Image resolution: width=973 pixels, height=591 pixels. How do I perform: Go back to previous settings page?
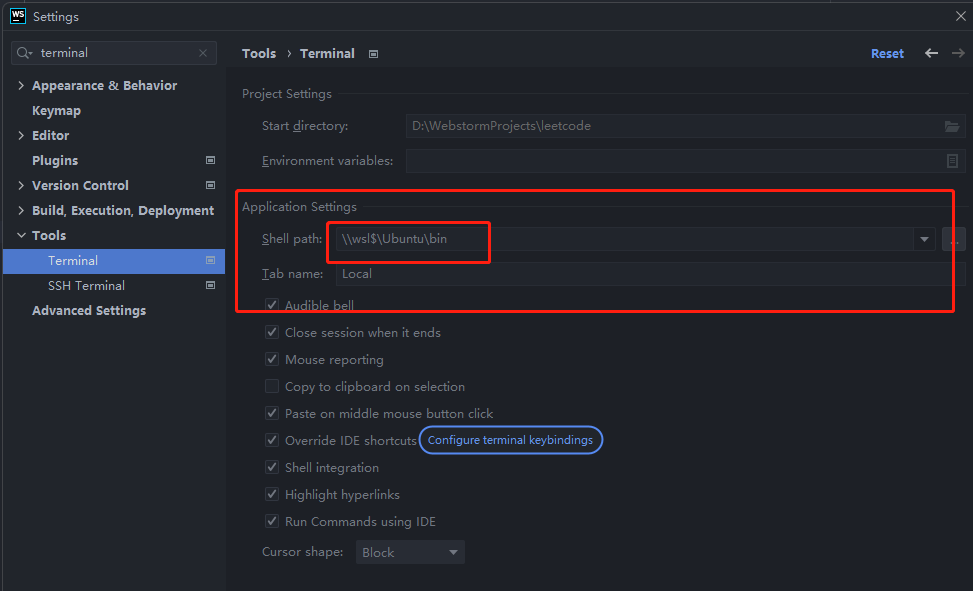coord(931,53)
